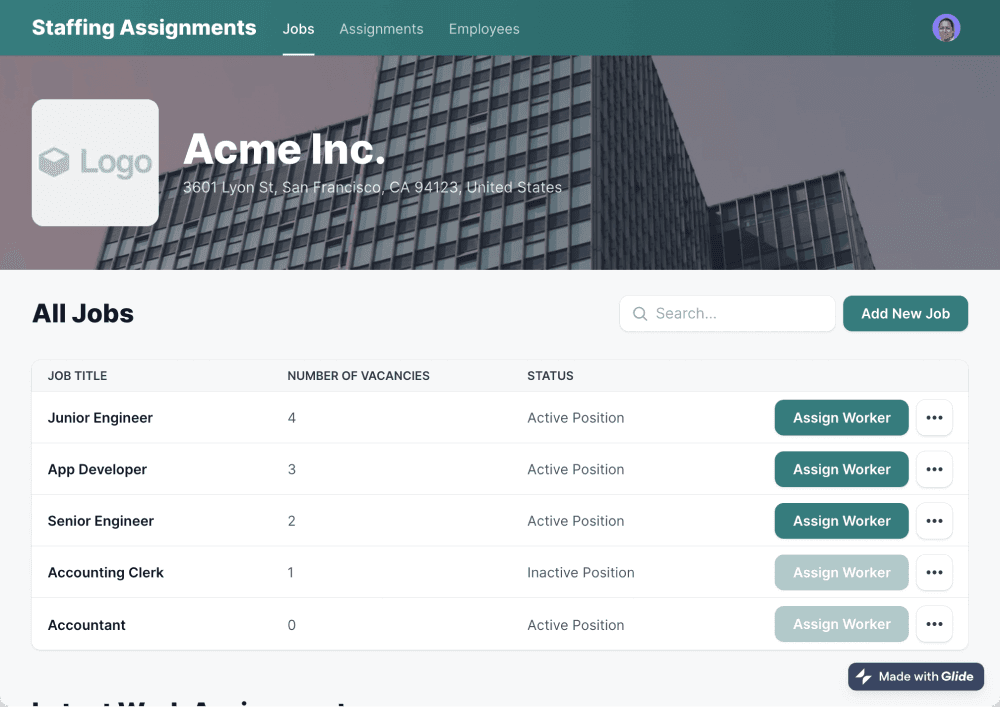Click the Glide lightning bolt icon
This screenshot has height=707, width=1000.
coord(864,676)
